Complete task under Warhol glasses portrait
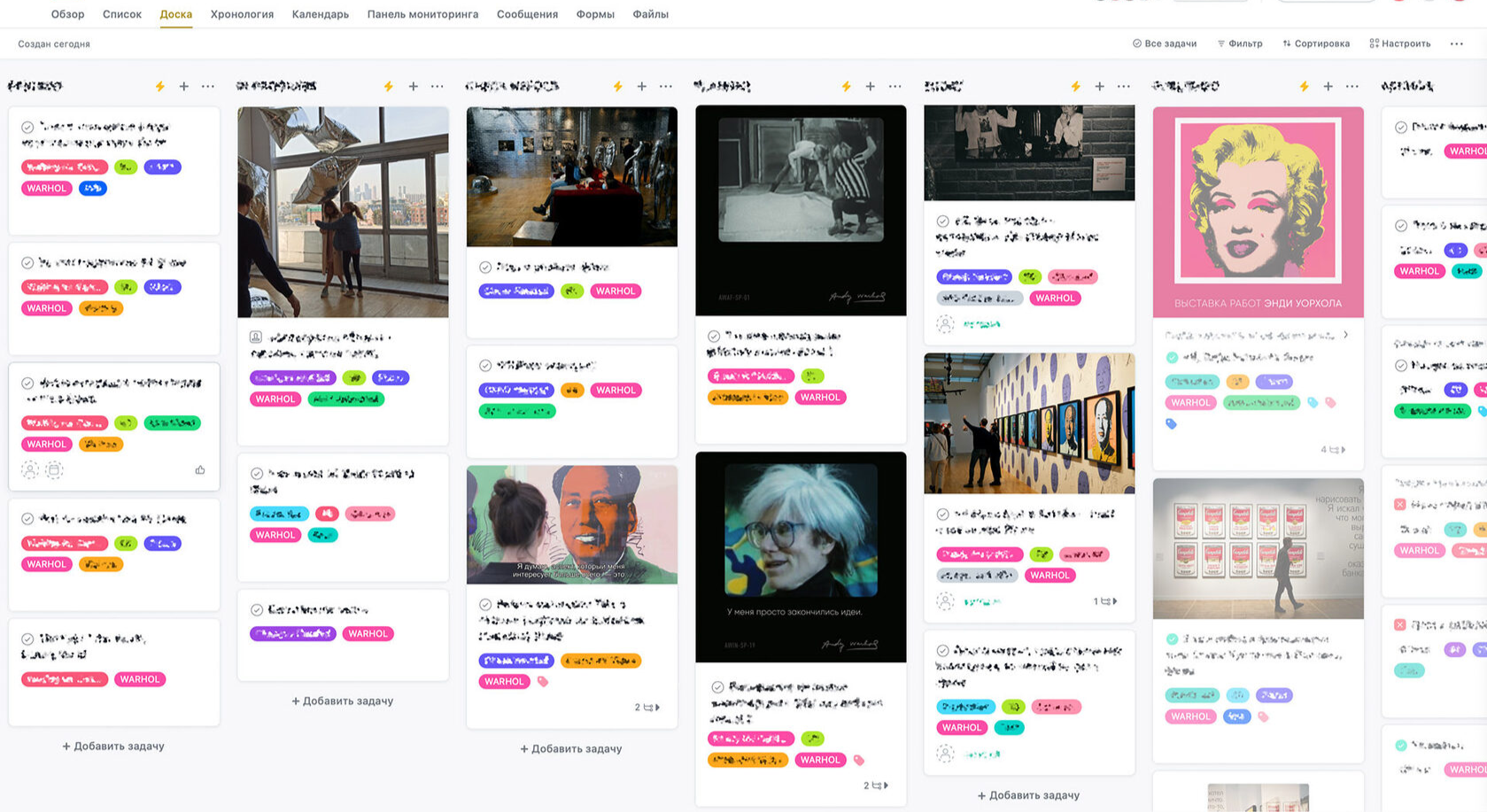This screenshot has height=812, width=1487. click(717, 687)
